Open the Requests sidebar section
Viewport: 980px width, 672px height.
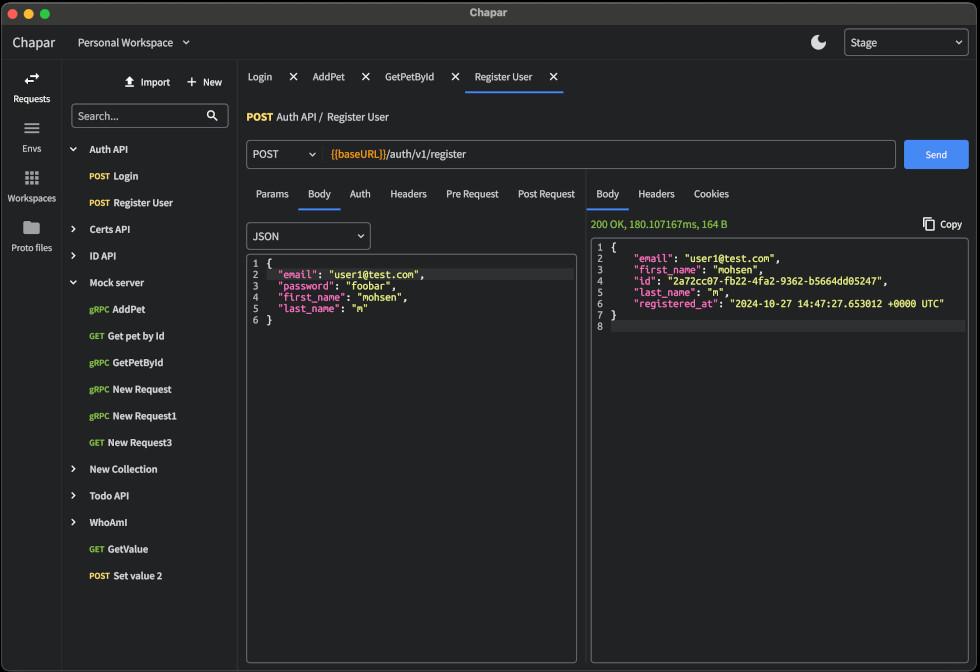coord(31,87)
